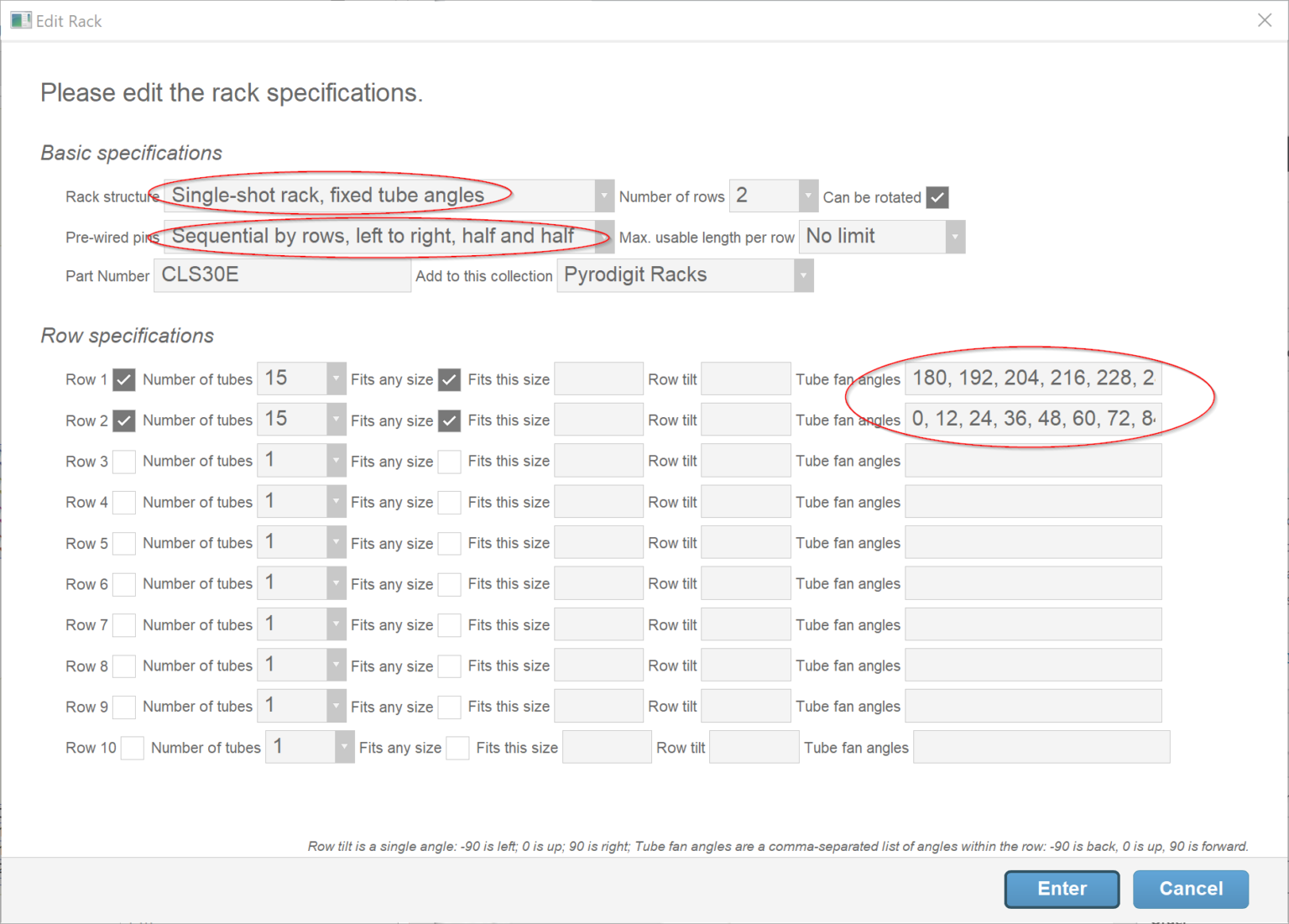Image resolution: width=1289 pixels, height=924 pixels.
Task: Open Row 1 Number of tubes dropdown
Action: click(336, 379)
